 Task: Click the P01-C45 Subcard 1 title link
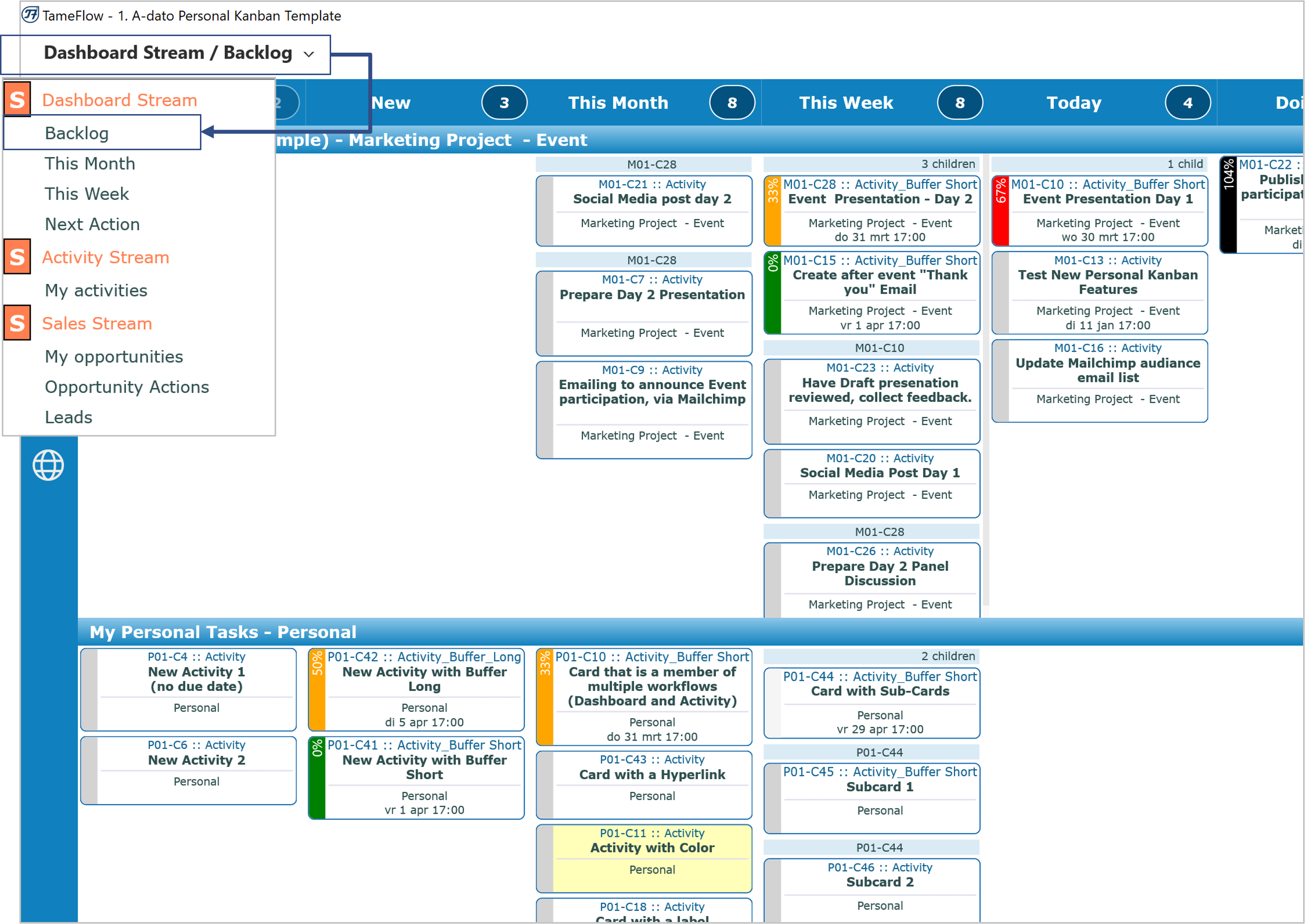coord(880,786)
